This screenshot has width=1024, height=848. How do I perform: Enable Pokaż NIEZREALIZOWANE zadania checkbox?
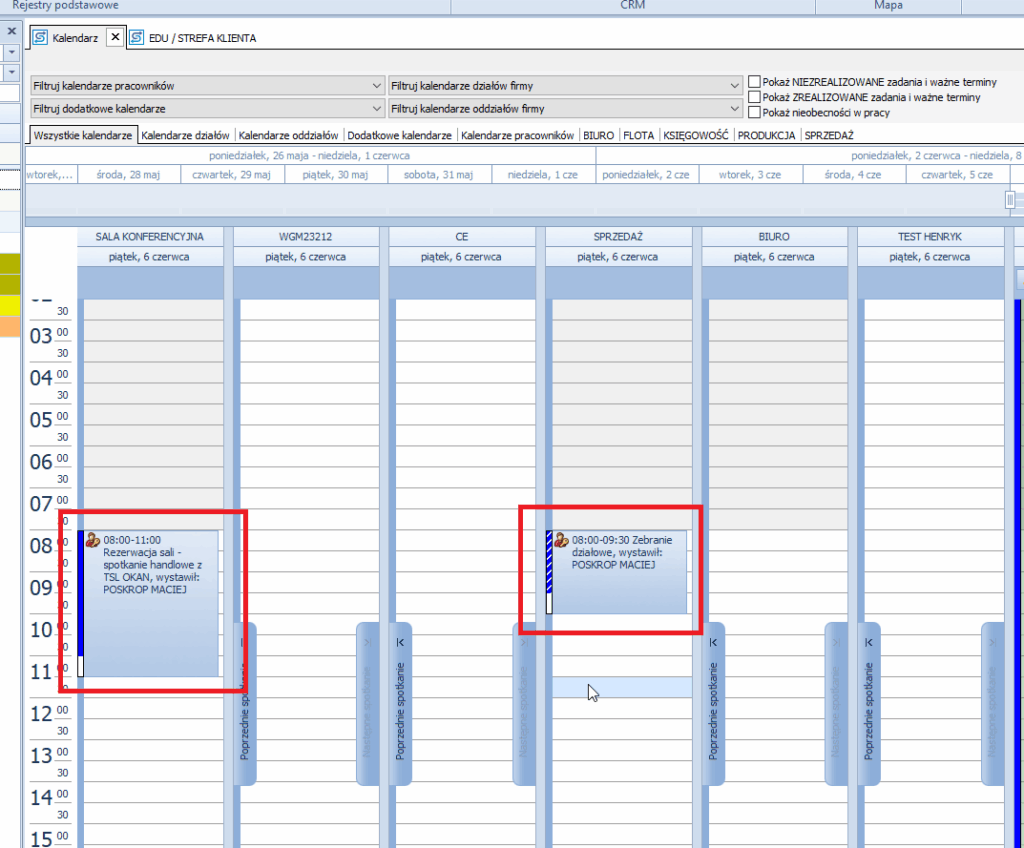[x=754, y=82]
